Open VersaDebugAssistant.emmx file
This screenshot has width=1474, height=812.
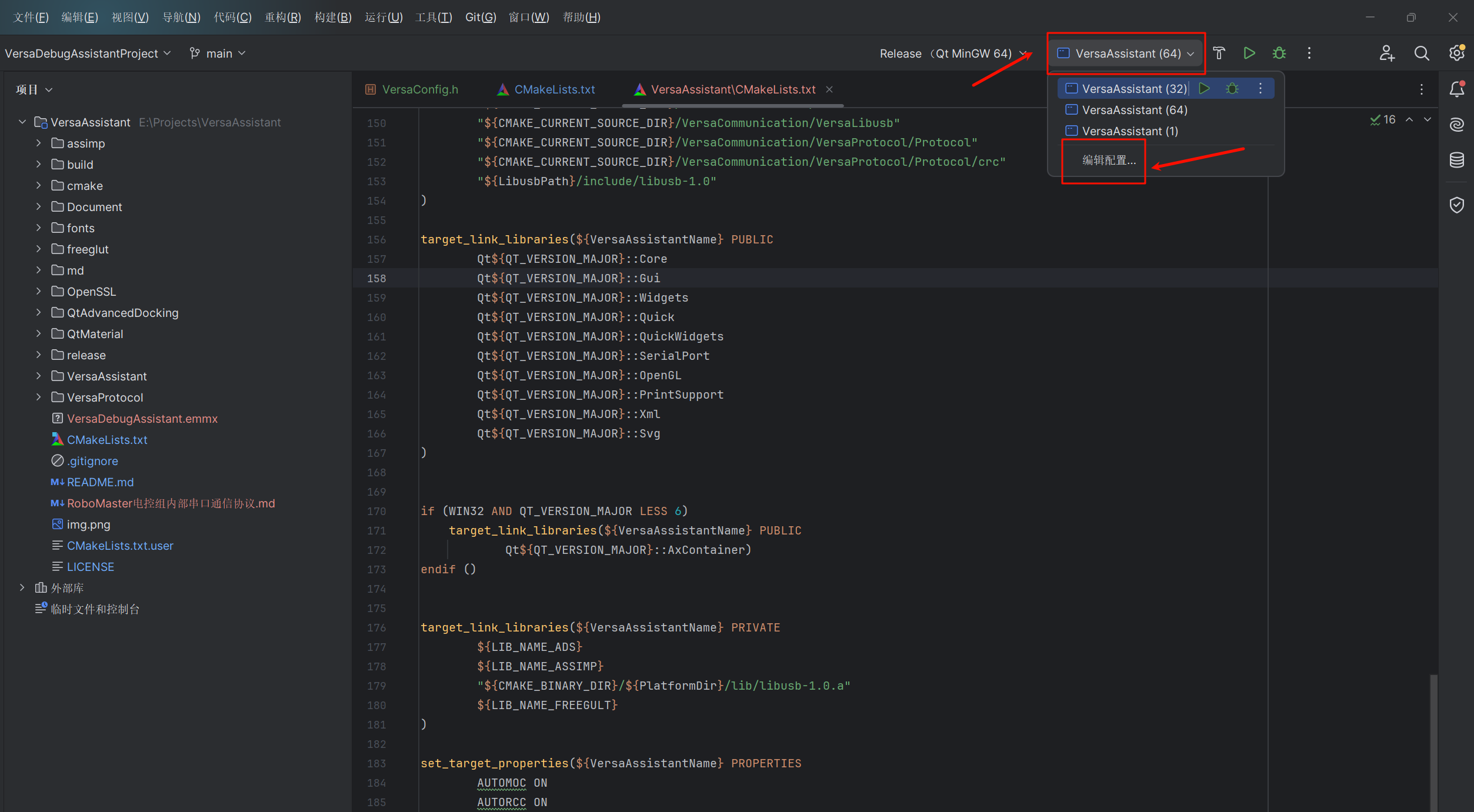pos(142,419)
